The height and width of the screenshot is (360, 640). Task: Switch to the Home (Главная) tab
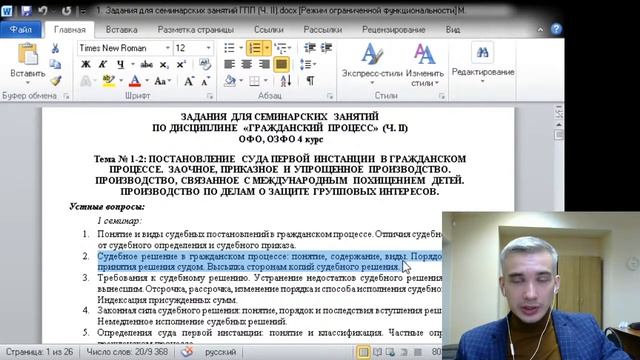coord(69,30)
